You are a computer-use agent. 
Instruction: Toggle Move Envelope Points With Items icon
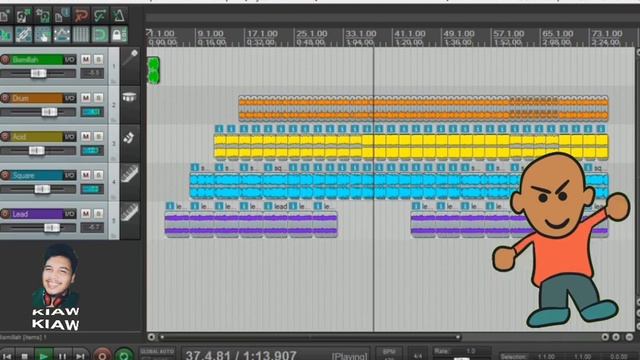click(x=62, y=35)
